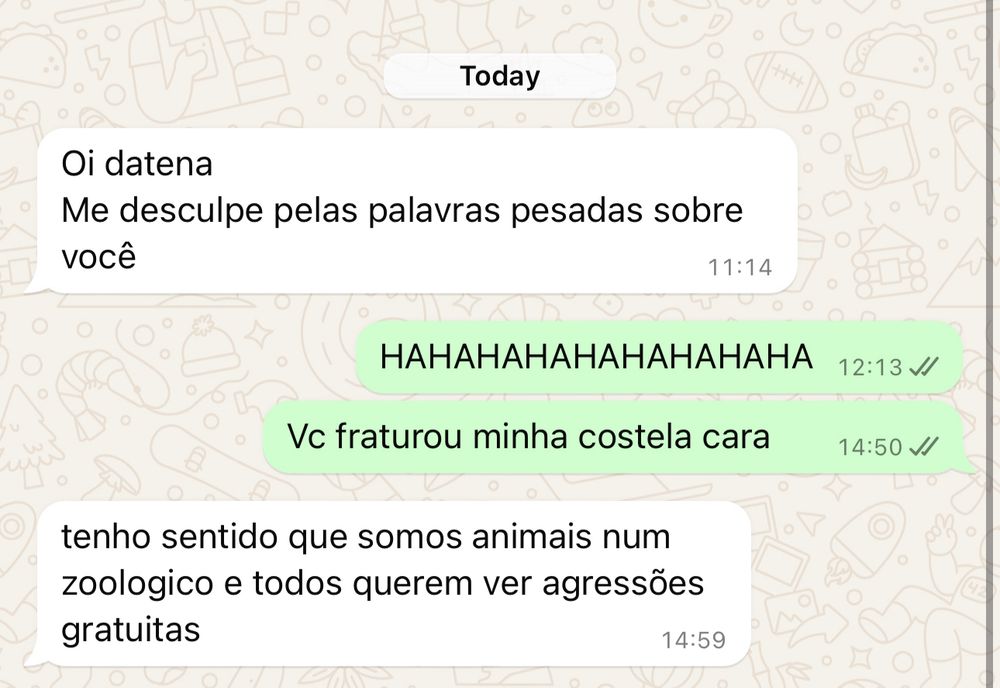Click the 'Oi datena' greeting line

136,163
